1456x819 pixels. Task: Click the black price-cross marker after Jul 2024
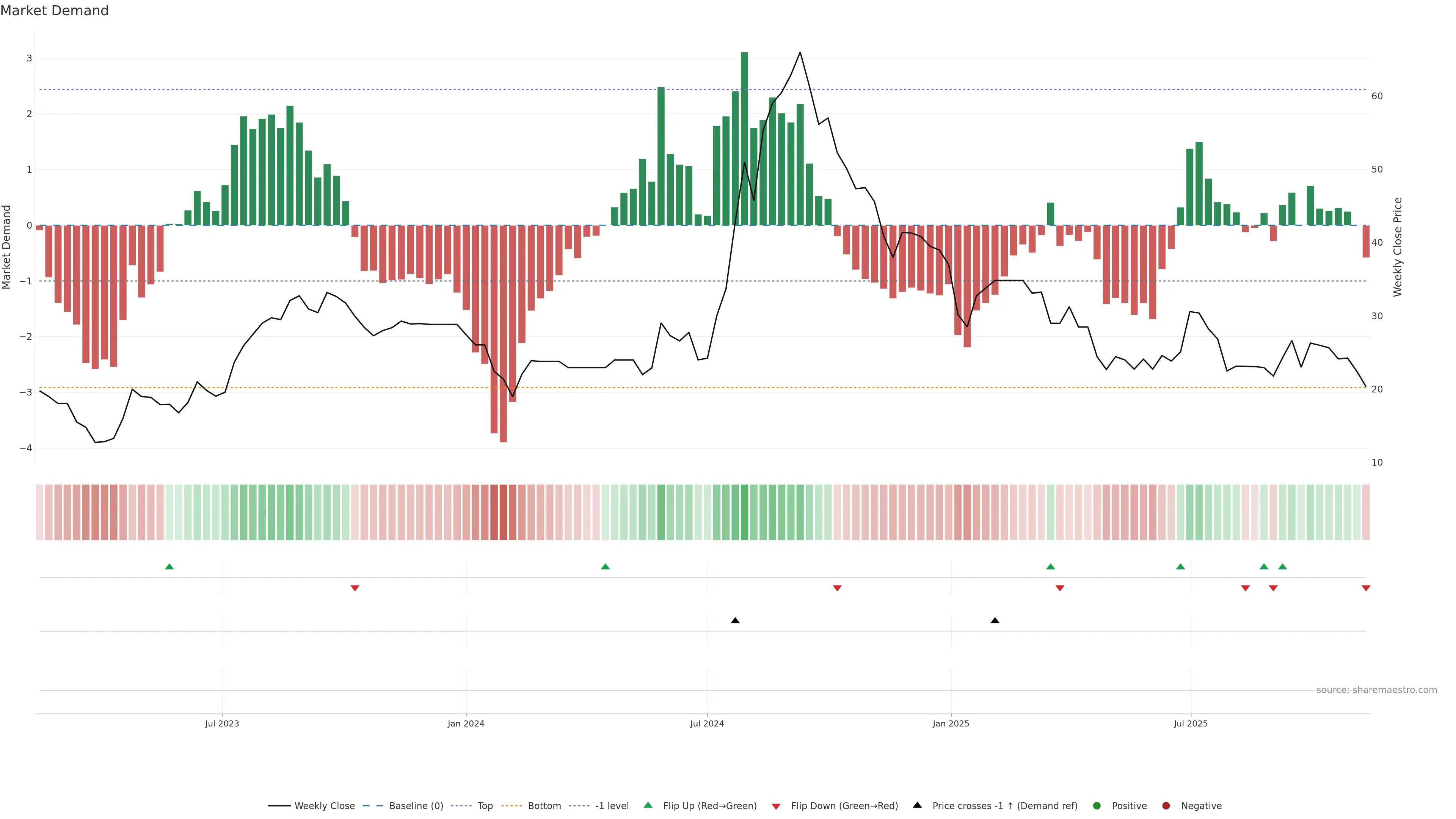pyautogui.click(x=735, y=621)
